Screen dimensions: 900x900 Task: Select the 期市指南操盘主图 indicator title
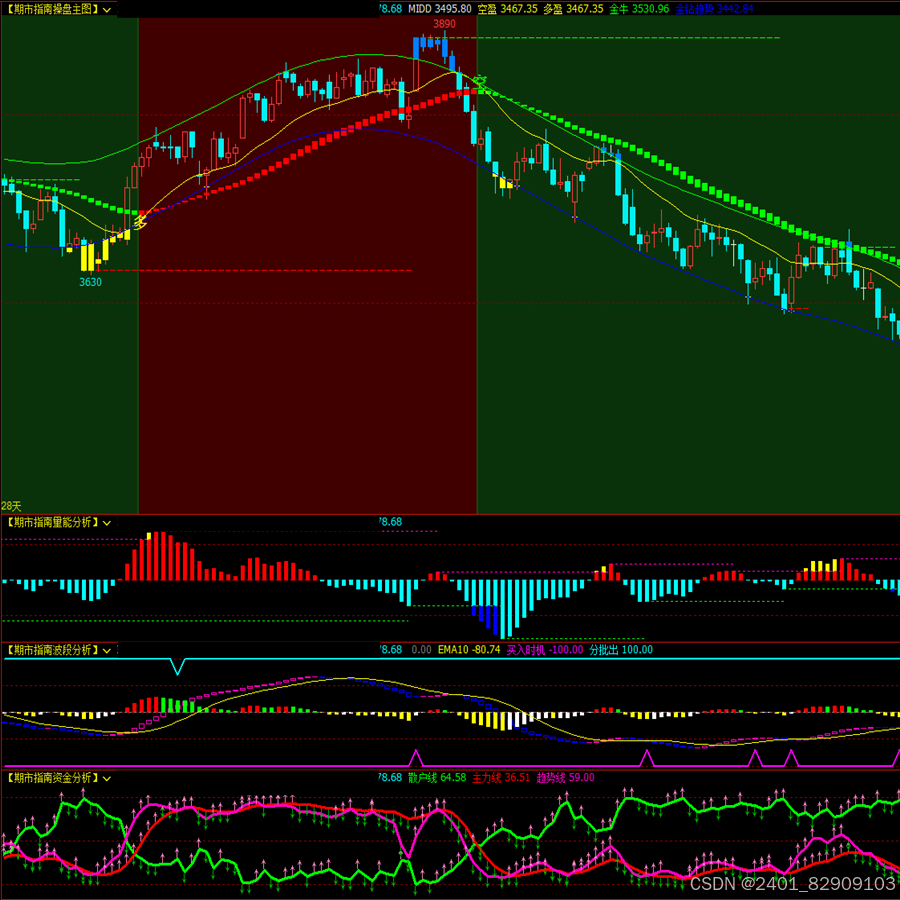click(x=52, y=10)
